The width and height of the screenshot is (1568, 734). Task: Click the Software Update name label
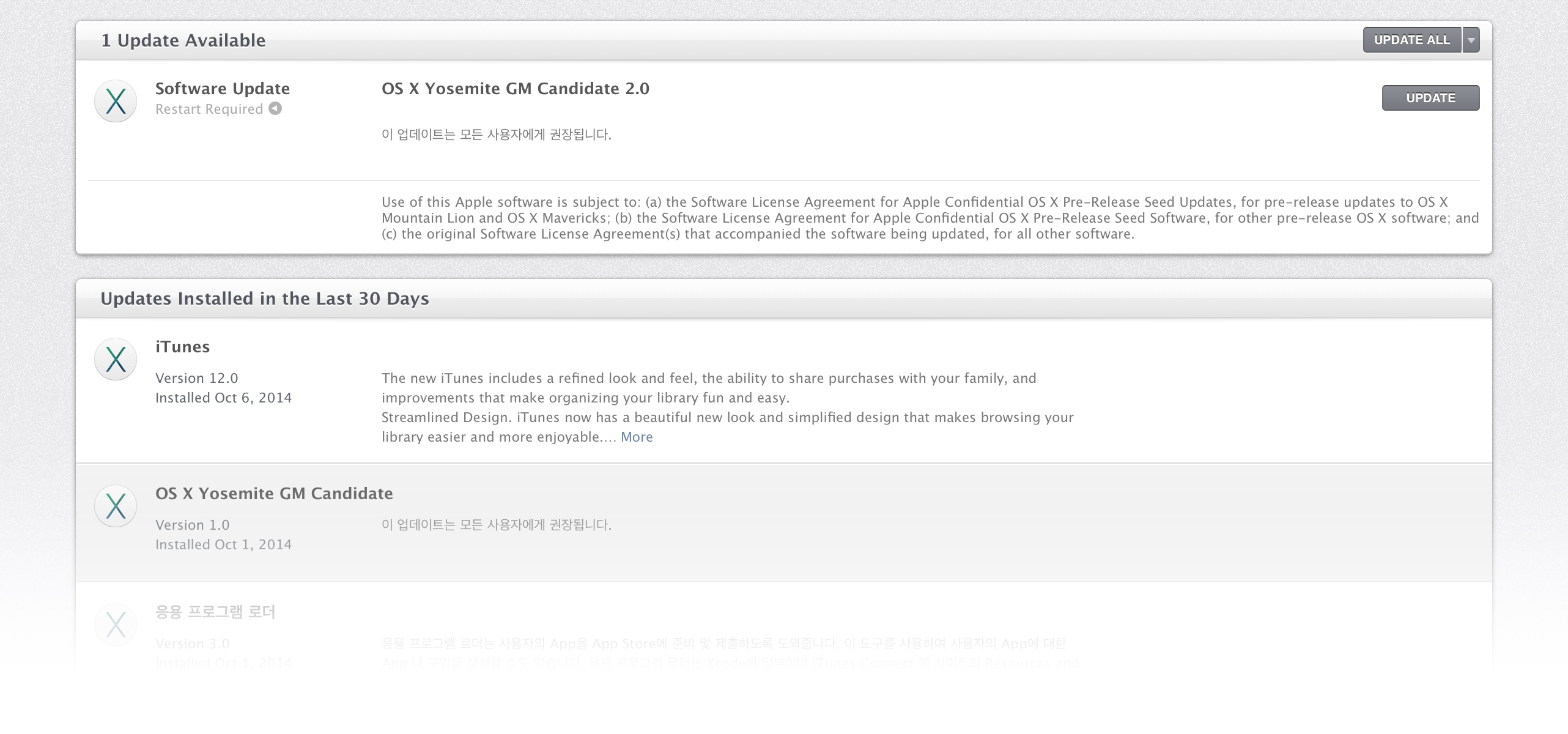point(223,89)
